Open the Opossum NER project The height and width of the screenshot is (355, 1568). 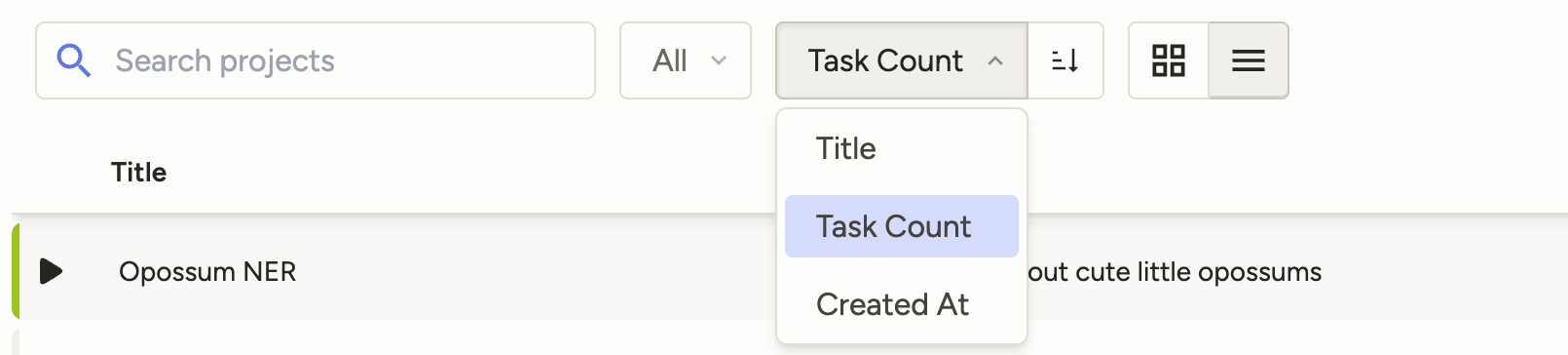207,271
